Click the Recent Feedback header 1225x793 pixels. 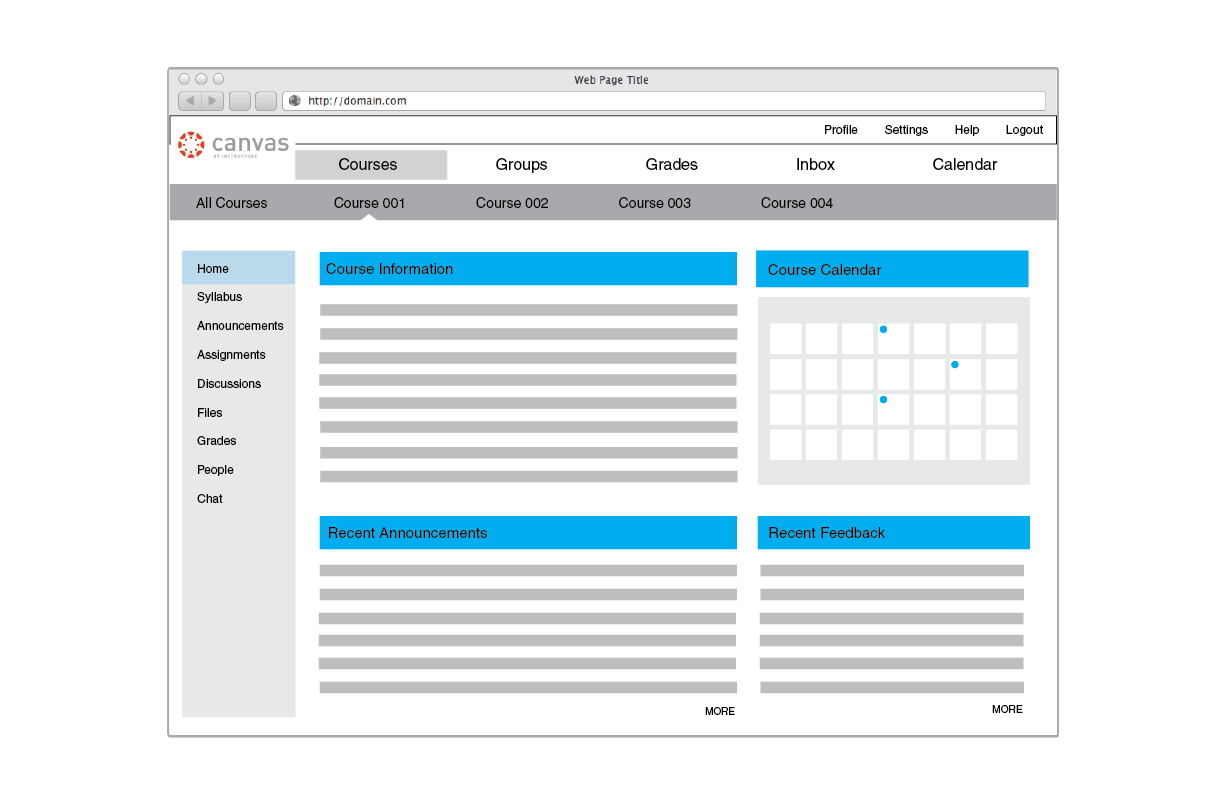coord(894,533)
